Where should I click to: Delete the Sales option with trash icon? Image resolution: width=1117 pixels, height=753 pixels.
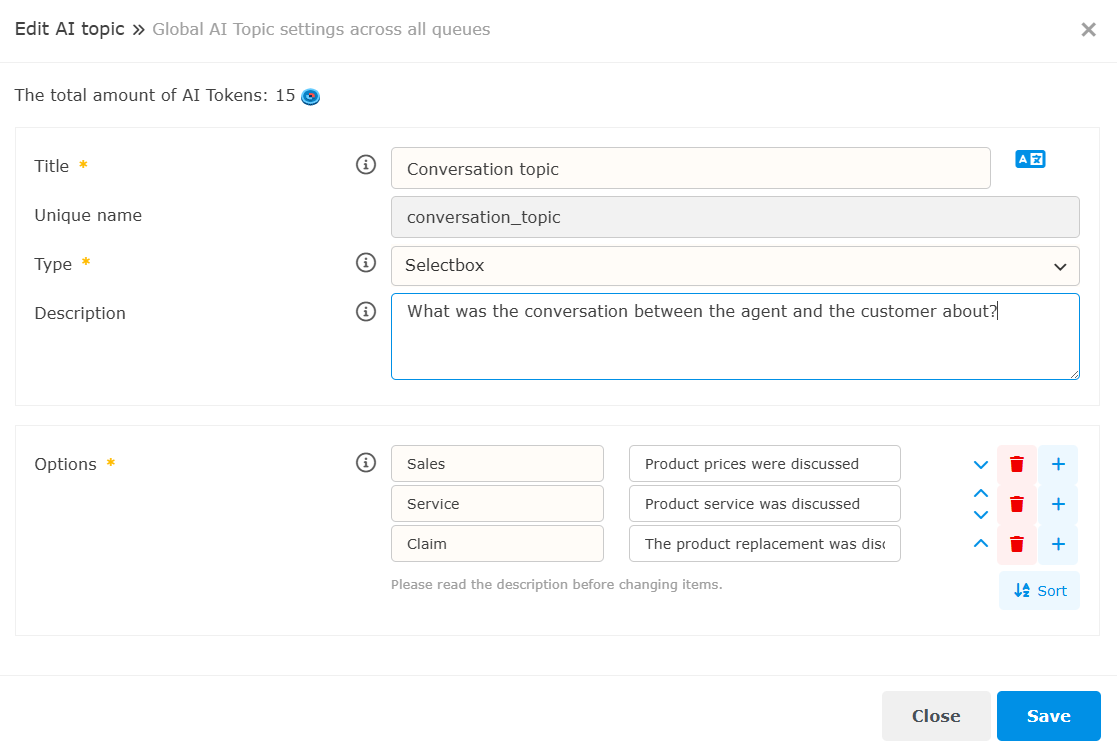point(1017,464)
